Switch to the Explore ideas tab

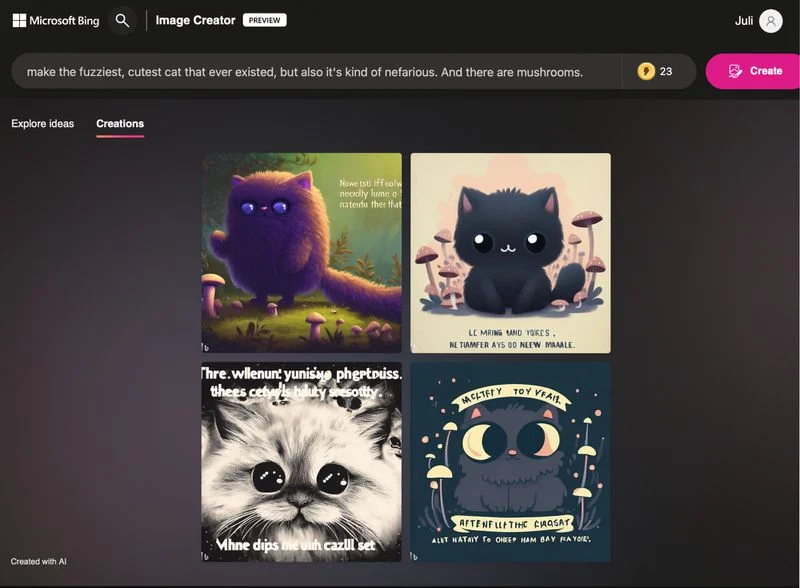pyautogui.click(x=42, y=124)
